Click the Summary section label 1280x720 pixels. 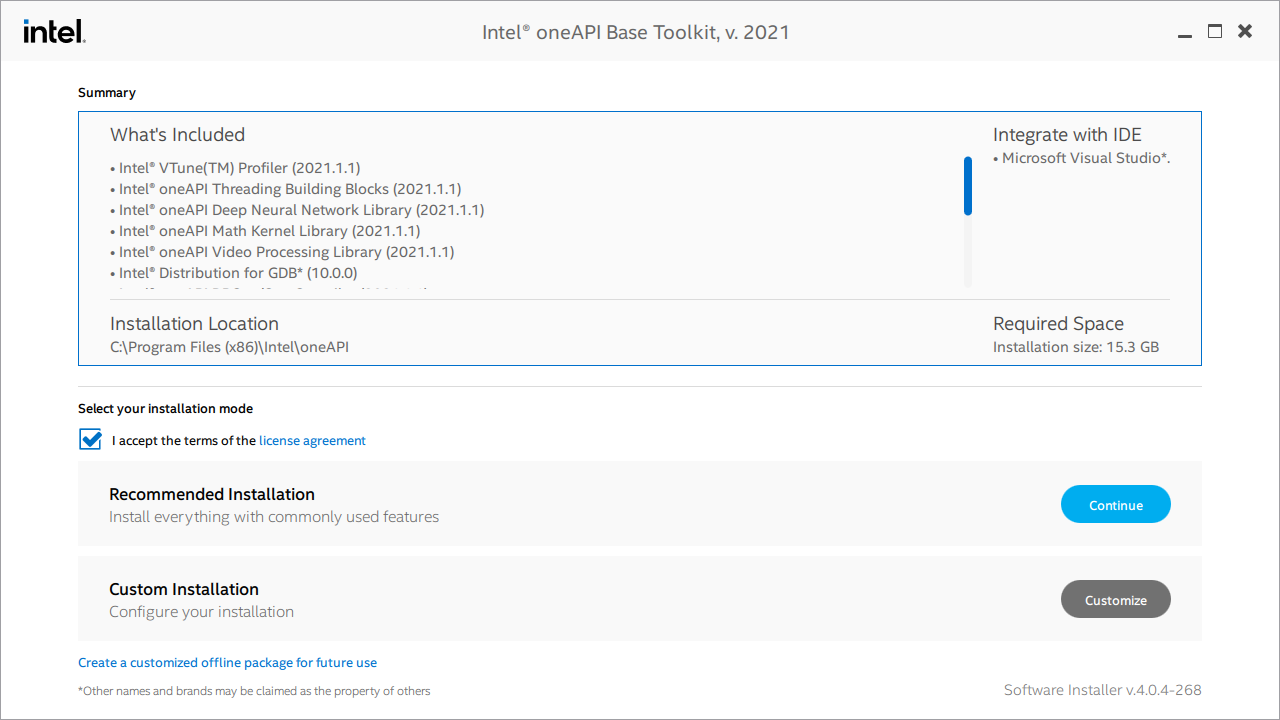tap(107, 92)
